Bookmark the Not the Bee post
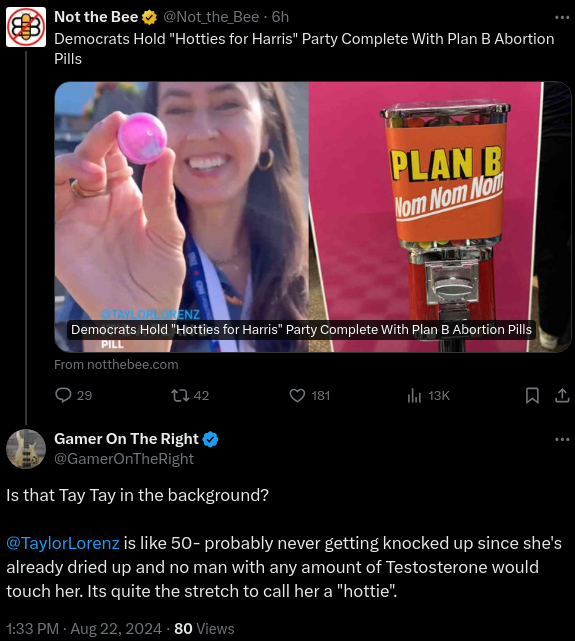The height and width of the screenshot is (641, 575). (532, 395)
